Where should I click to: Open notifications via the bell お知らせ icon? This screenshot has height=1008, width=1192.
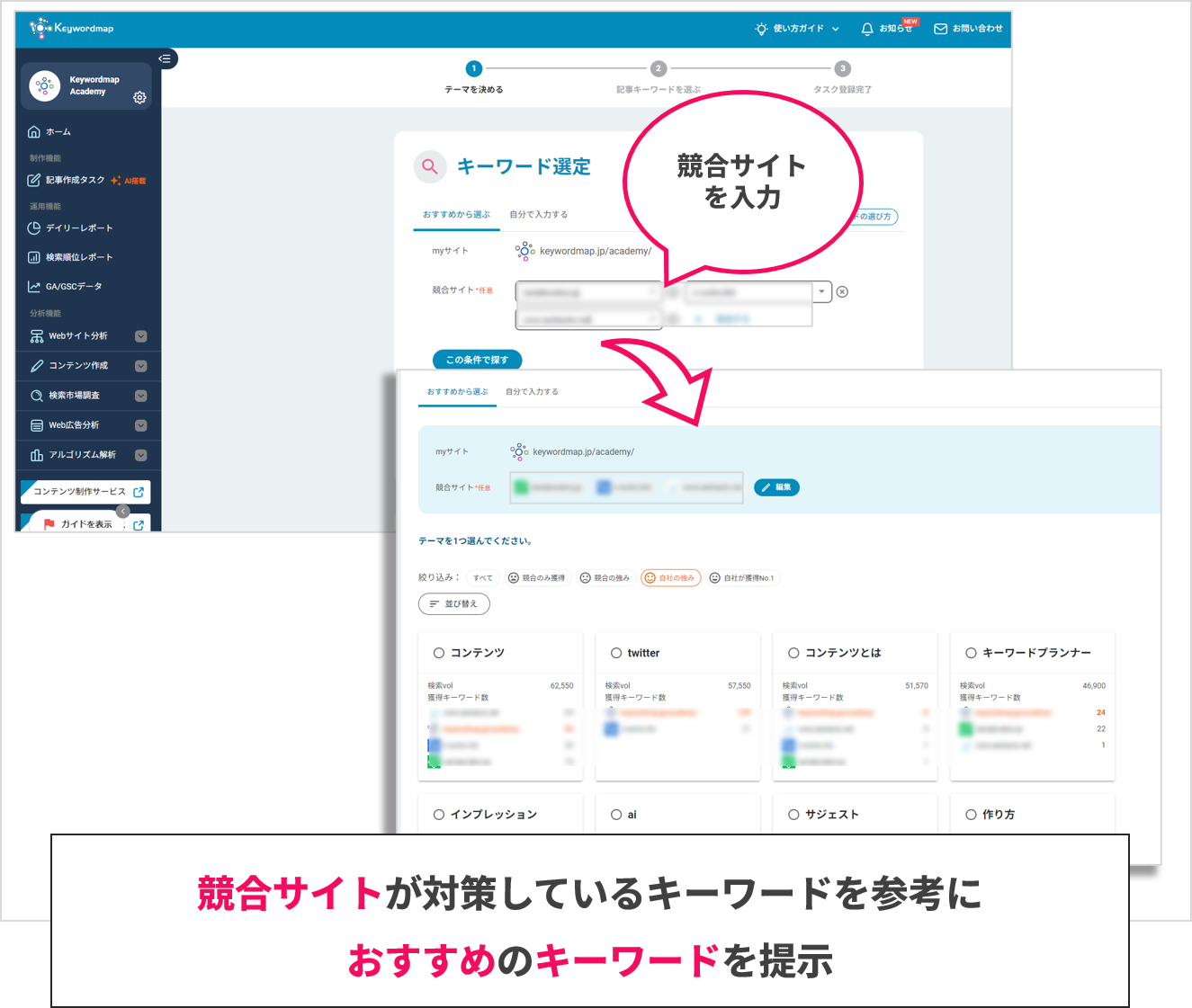pyautogui.click(x=867, y=29)
